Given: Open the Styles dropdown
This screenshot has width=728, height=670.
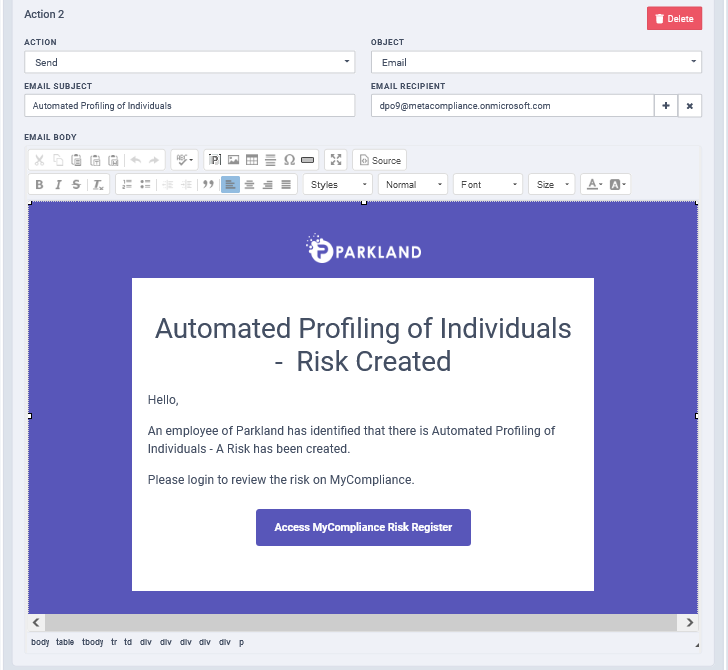Looking at the screenshot, I should click(x=338, y=185).
